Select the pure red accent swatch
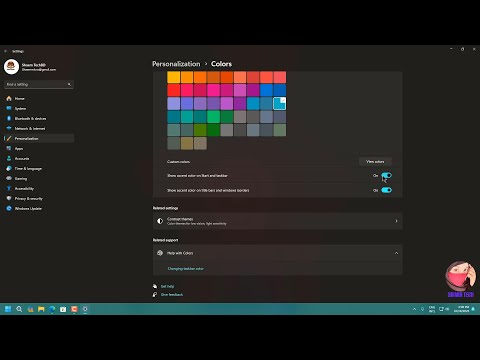This screenshot has width=480, height=360. 174,90
